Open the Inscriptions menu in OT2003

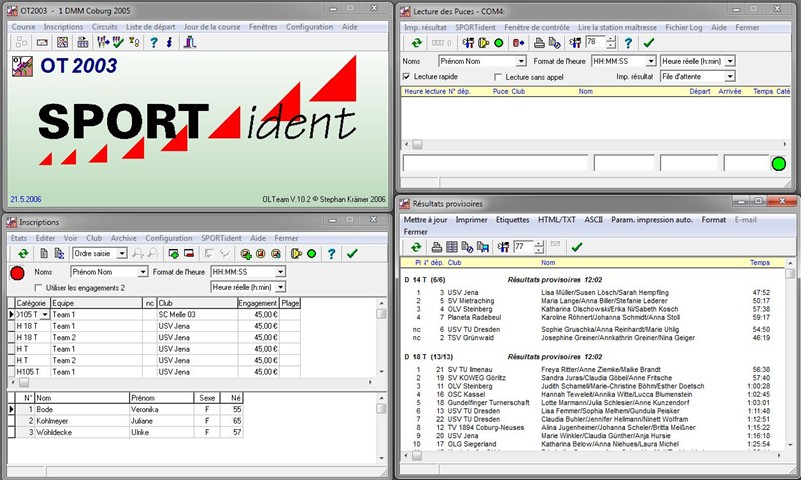[63, 27]
